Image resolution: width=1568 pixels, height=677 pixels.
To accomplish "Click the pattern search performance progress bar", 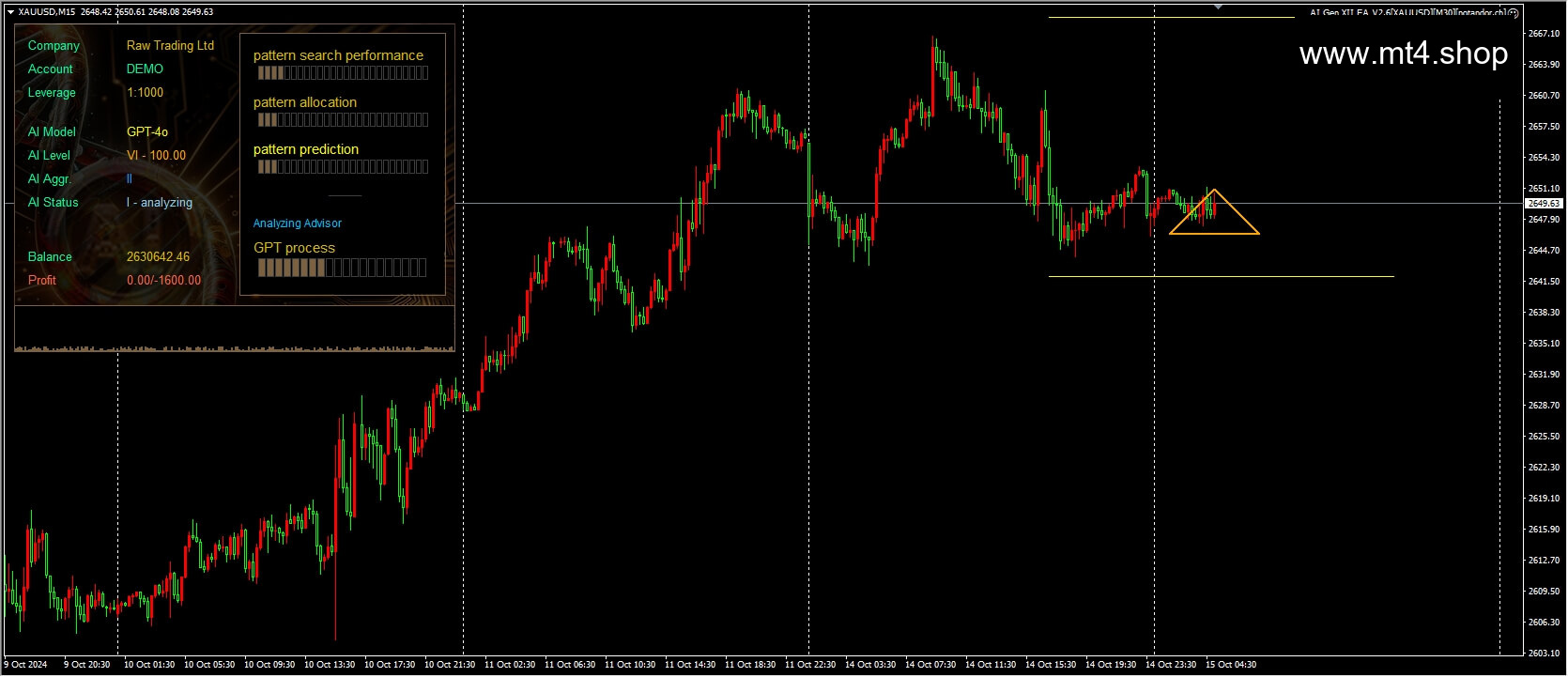I will (x=343, y=73).
